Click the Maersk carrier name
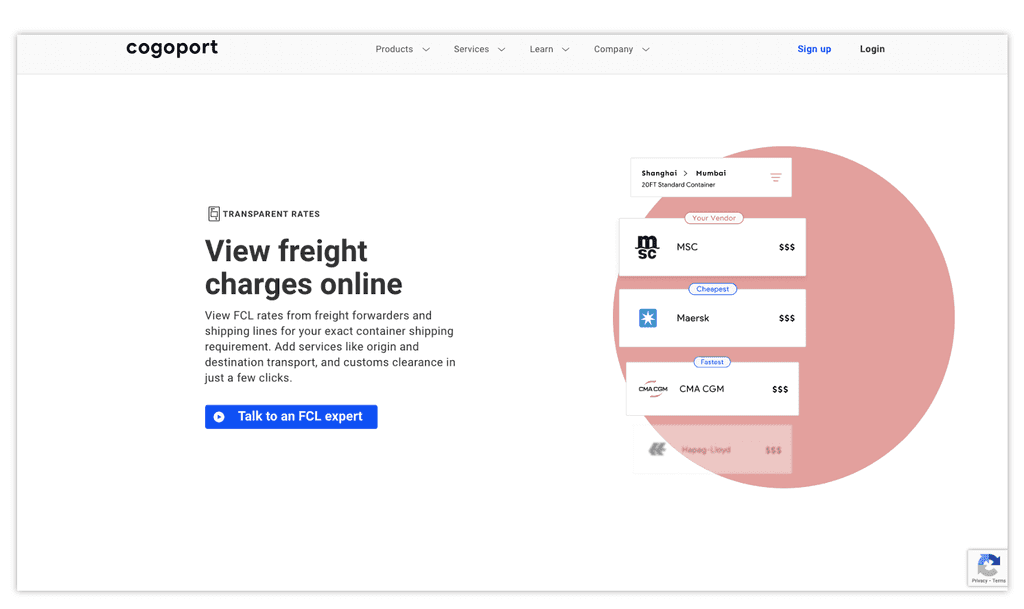The height and width of the screenshot is (609, 1024). 693,318
